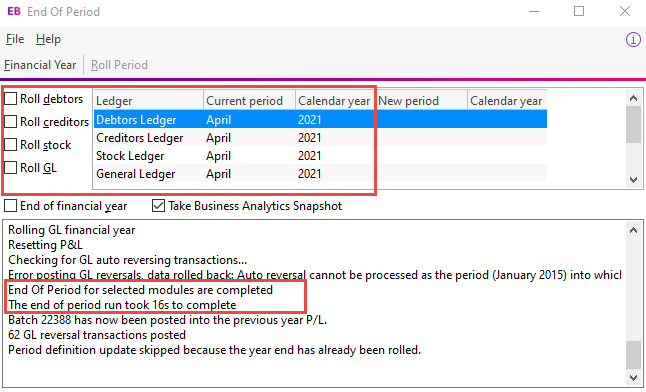This screenshot has height=392, width=646.
Task: Check the Roll stock option
Action: click(11, 145)
